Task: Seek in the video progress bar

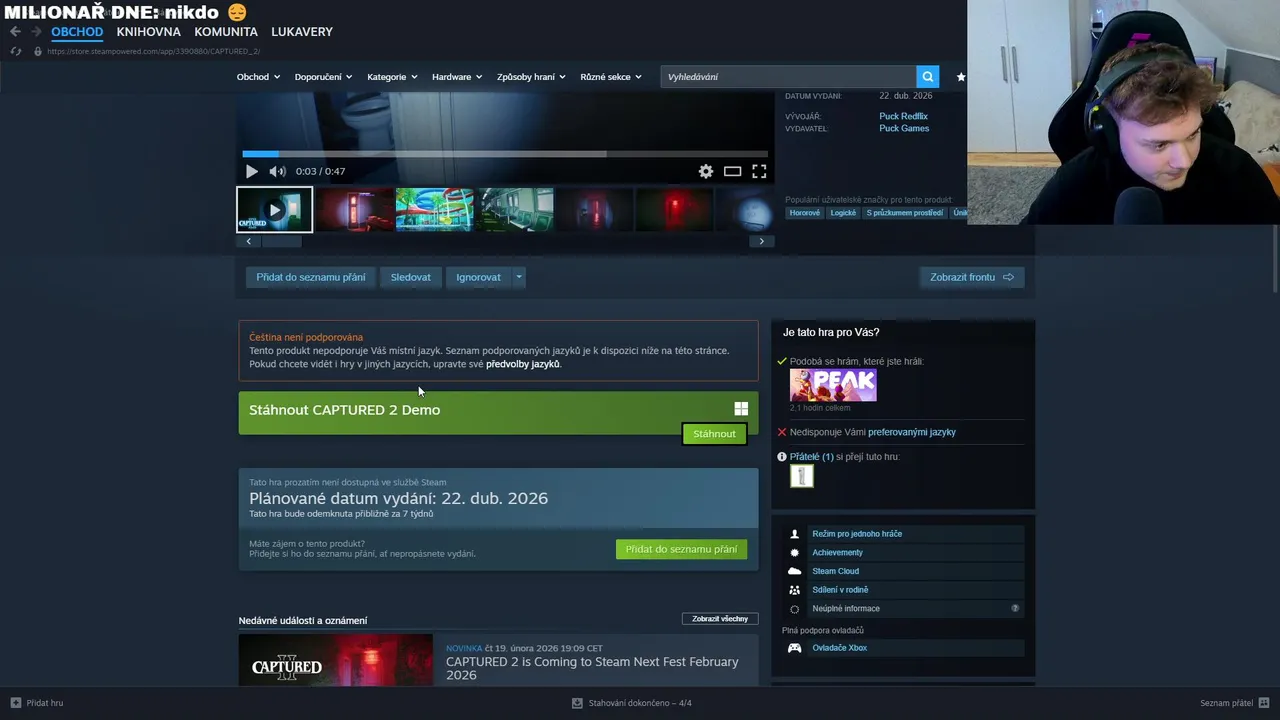Action: (505, 154)
